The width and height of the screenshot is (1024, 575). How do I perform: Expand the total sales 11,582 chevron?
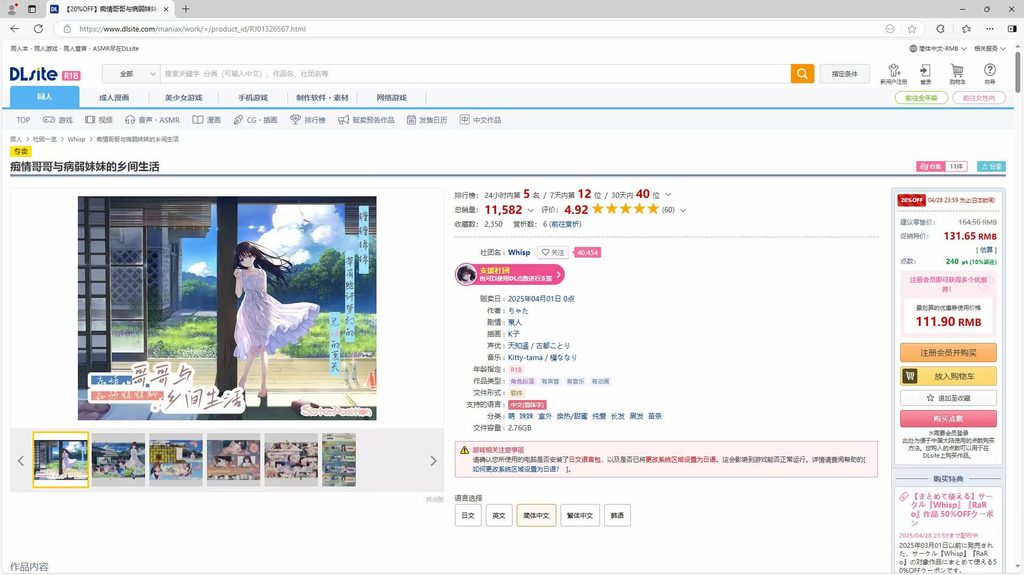click(530, 210)
